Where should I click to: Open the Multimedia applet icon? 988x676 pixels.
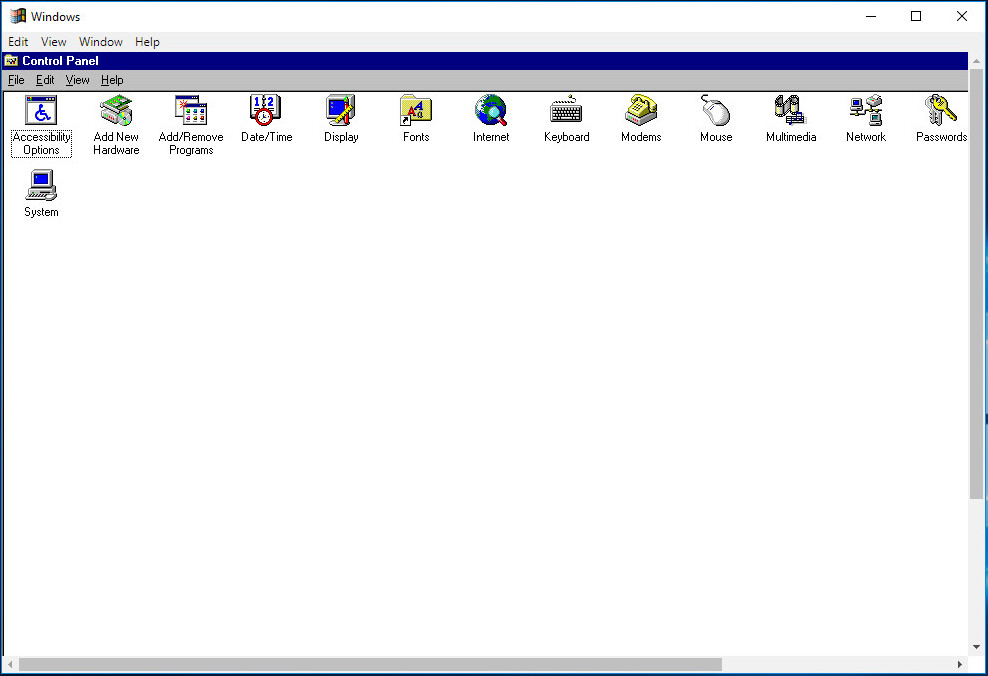tap(791, 111)
